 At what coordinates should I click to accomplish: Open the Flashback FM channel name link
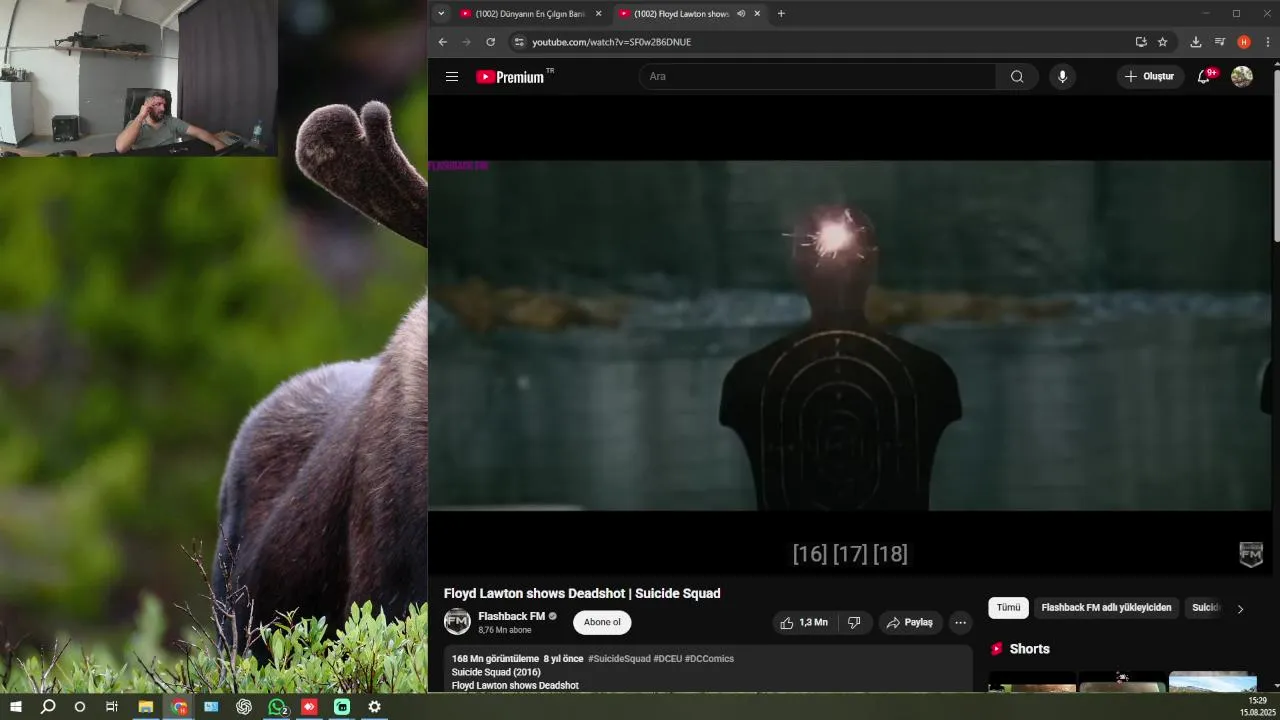[511, 616]
